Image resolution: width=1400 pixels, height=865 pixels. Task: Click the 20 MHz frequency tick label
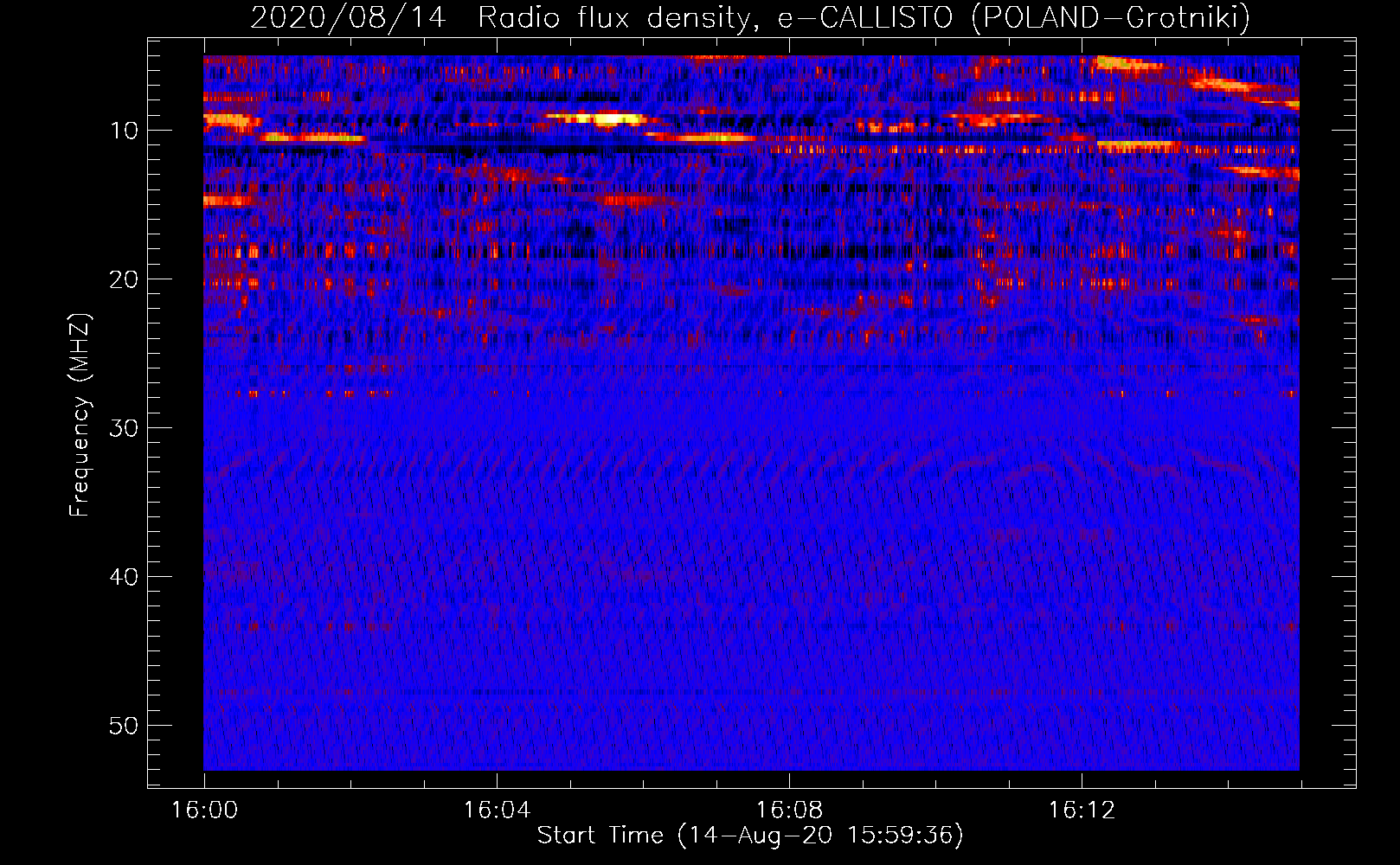coord(125,279)
